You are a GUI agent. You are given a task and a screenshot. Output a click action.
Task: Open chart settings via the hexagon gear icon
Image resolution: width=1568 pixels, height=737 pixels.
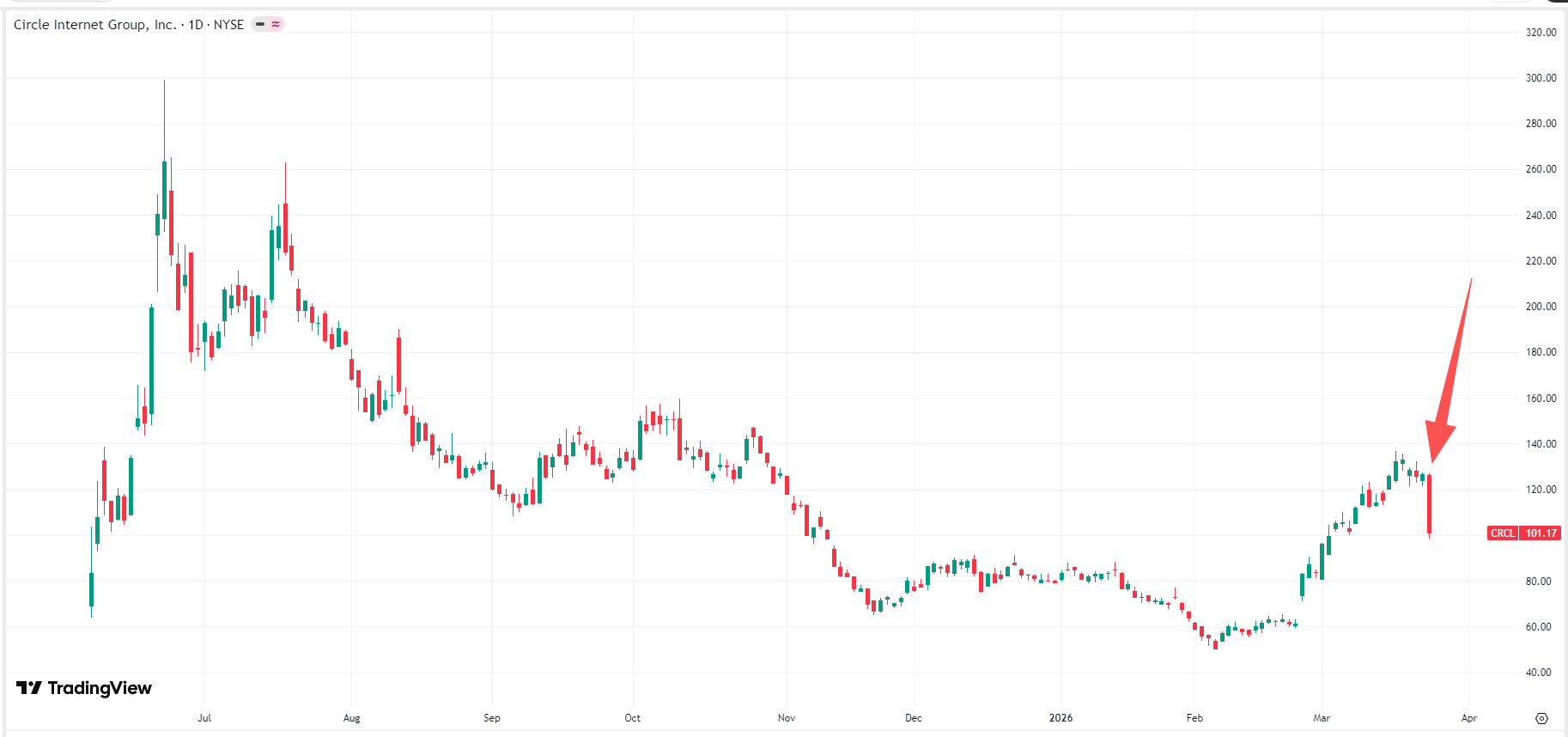1541,718
